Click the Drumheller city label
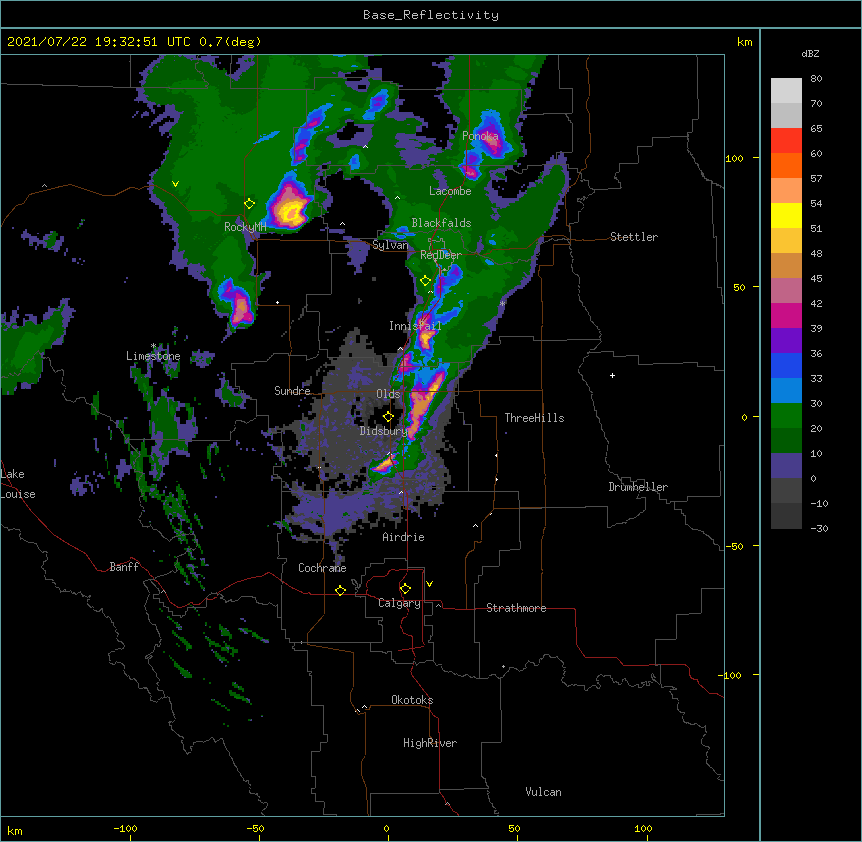The width and height of the screenshot is (862, 842). click(638, 487)
